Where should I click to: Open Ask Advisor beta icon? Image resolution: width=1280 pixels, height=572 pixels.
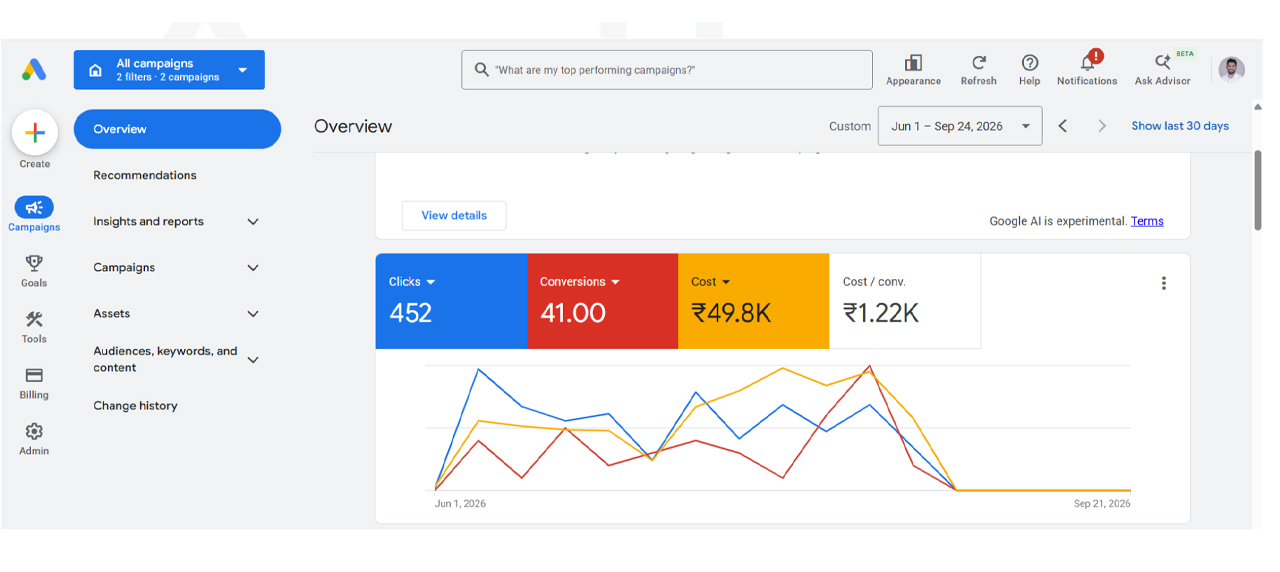pos(1163,62)
